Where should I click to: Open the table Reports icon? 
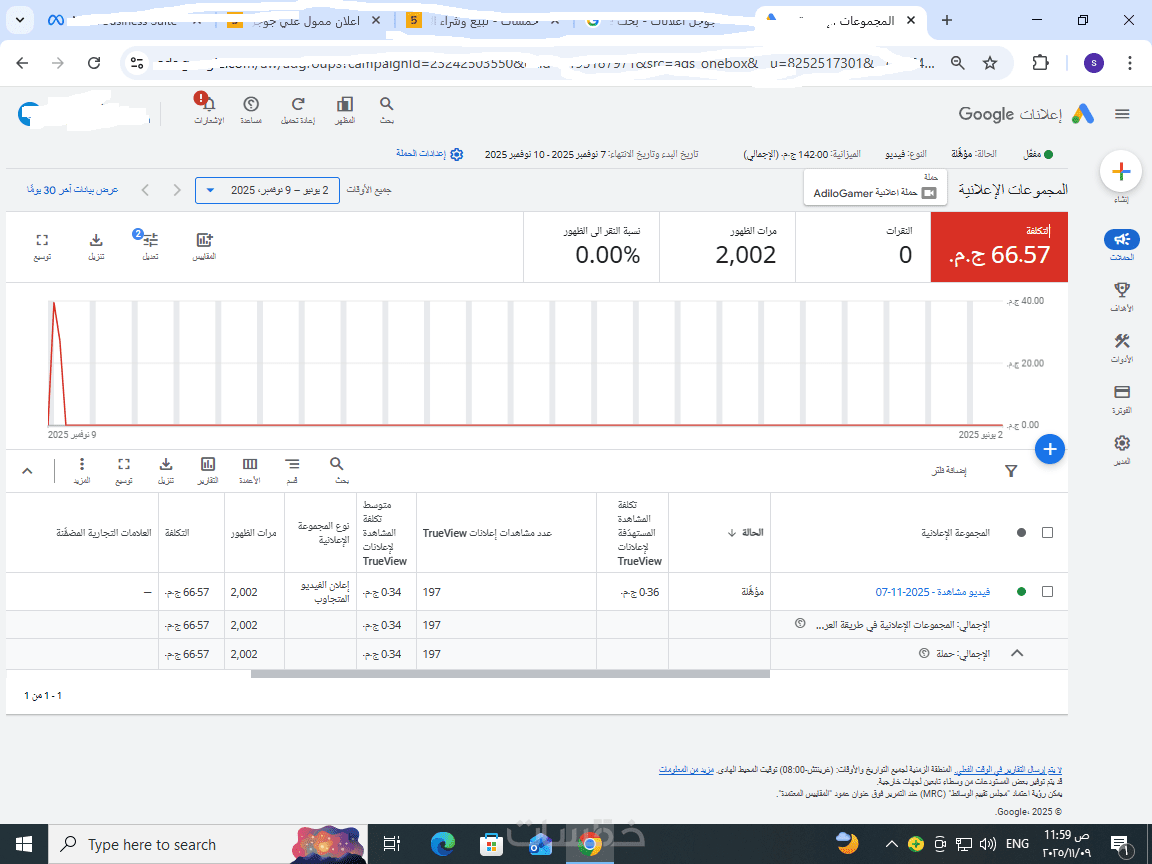[x=208, y=464]
